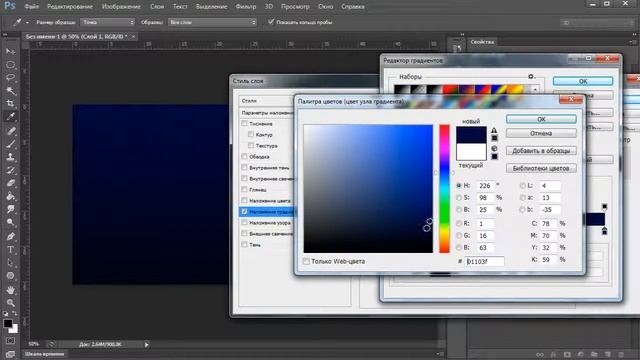
Task: Enable the Тень checkbox
Action: (x=244, y=244)
